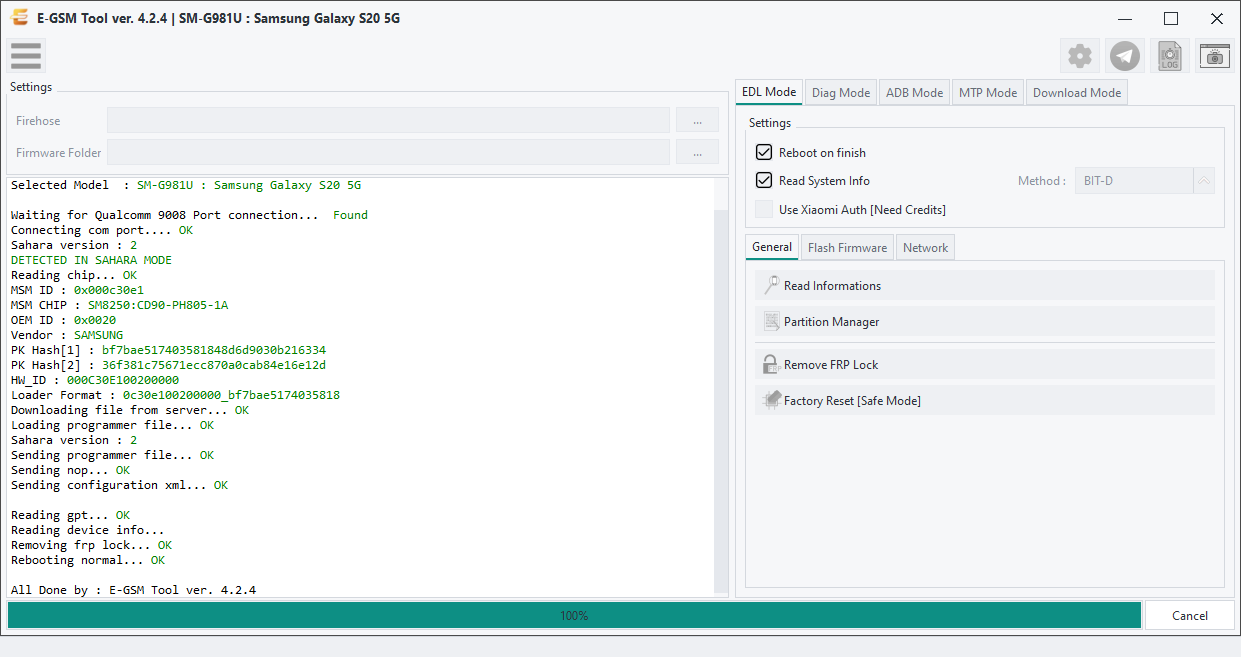Click Sending configuration xml log line

(119, 485)
